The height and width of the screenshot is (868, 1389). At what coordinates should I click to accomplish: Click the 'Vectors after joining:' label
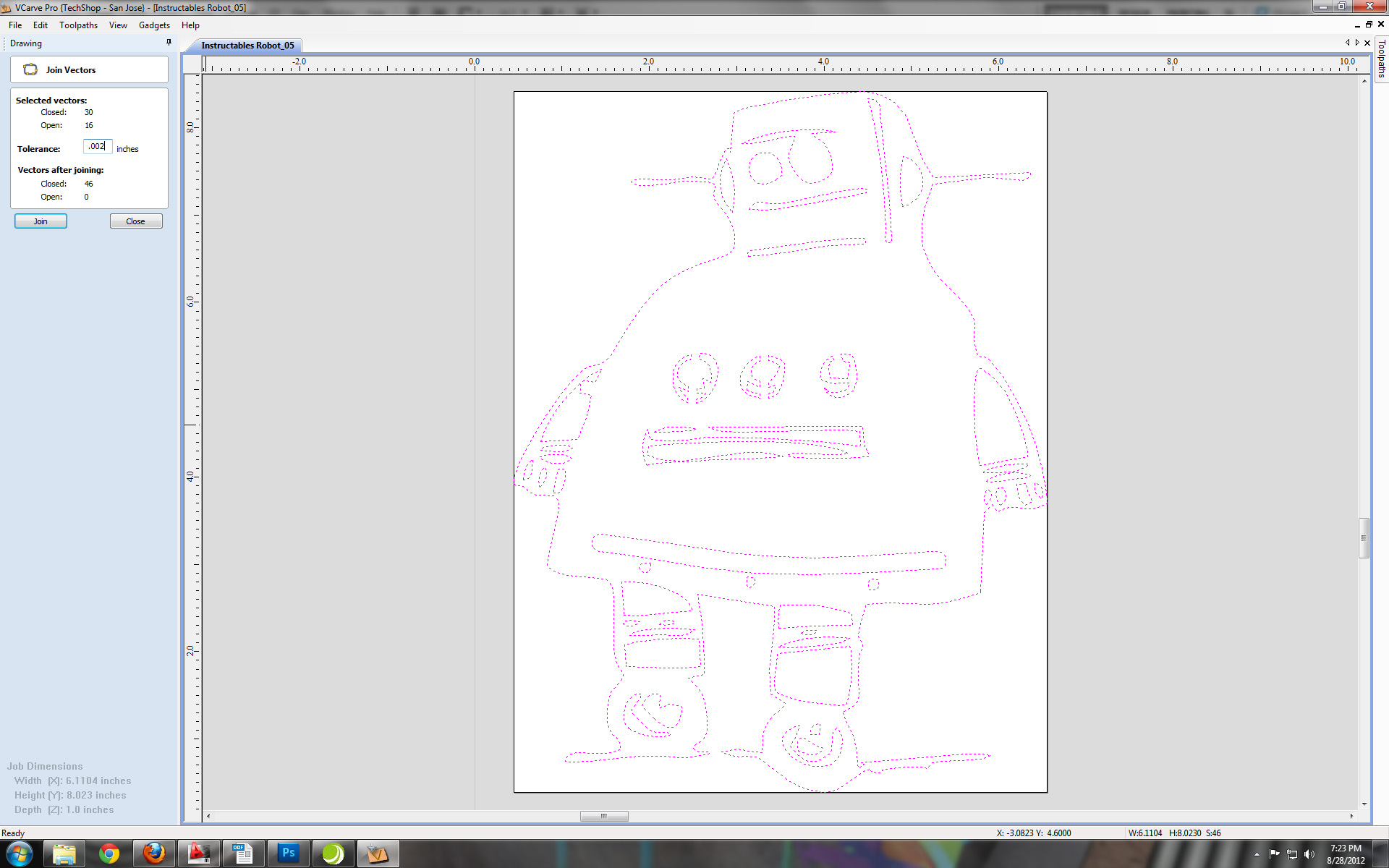[x=61, y=170]
